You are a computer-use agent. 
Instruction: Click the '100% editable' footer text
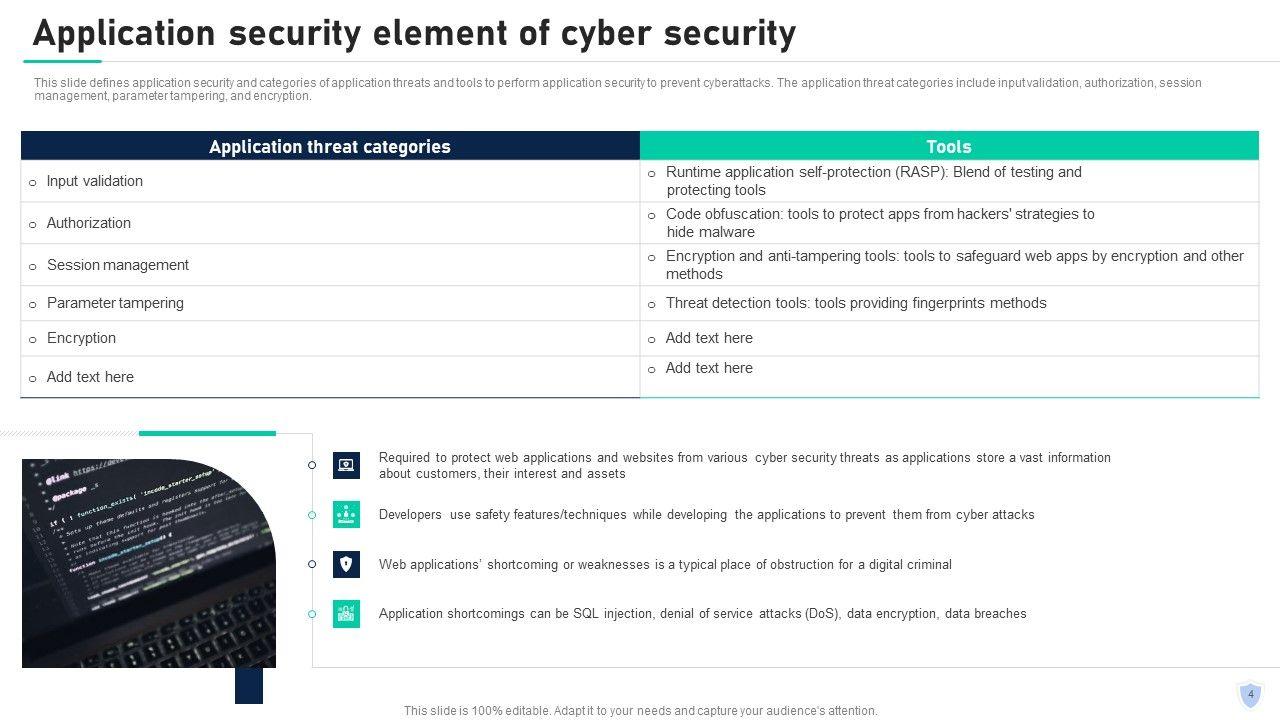point(640,711)
